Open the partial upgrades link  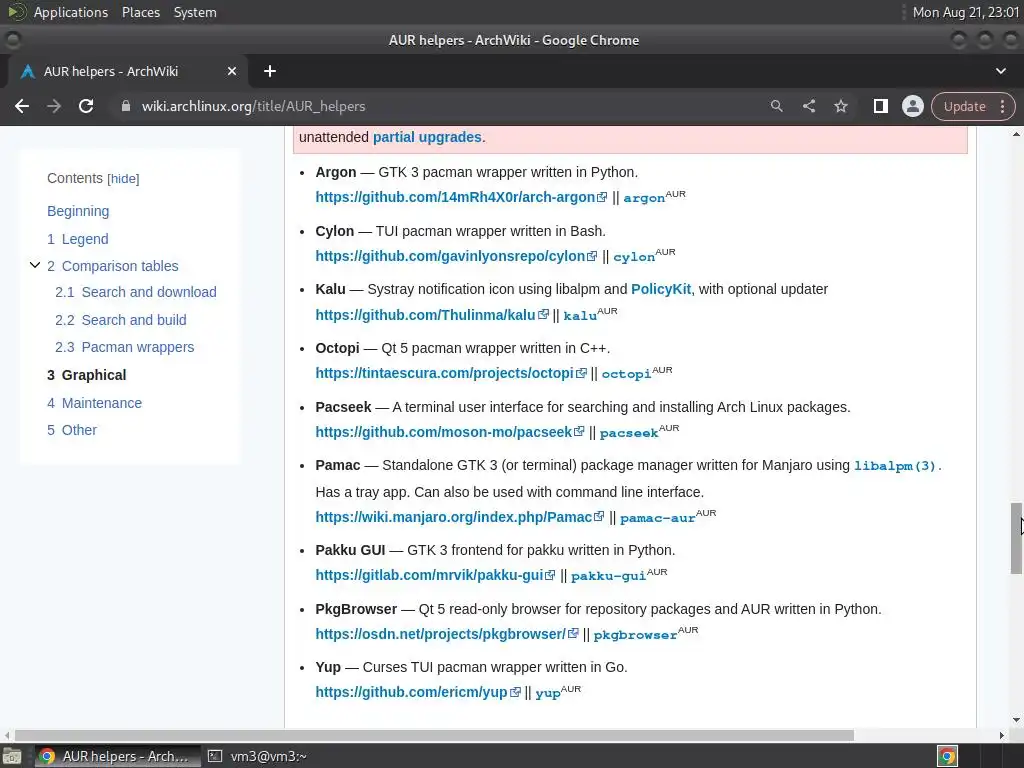427,137
